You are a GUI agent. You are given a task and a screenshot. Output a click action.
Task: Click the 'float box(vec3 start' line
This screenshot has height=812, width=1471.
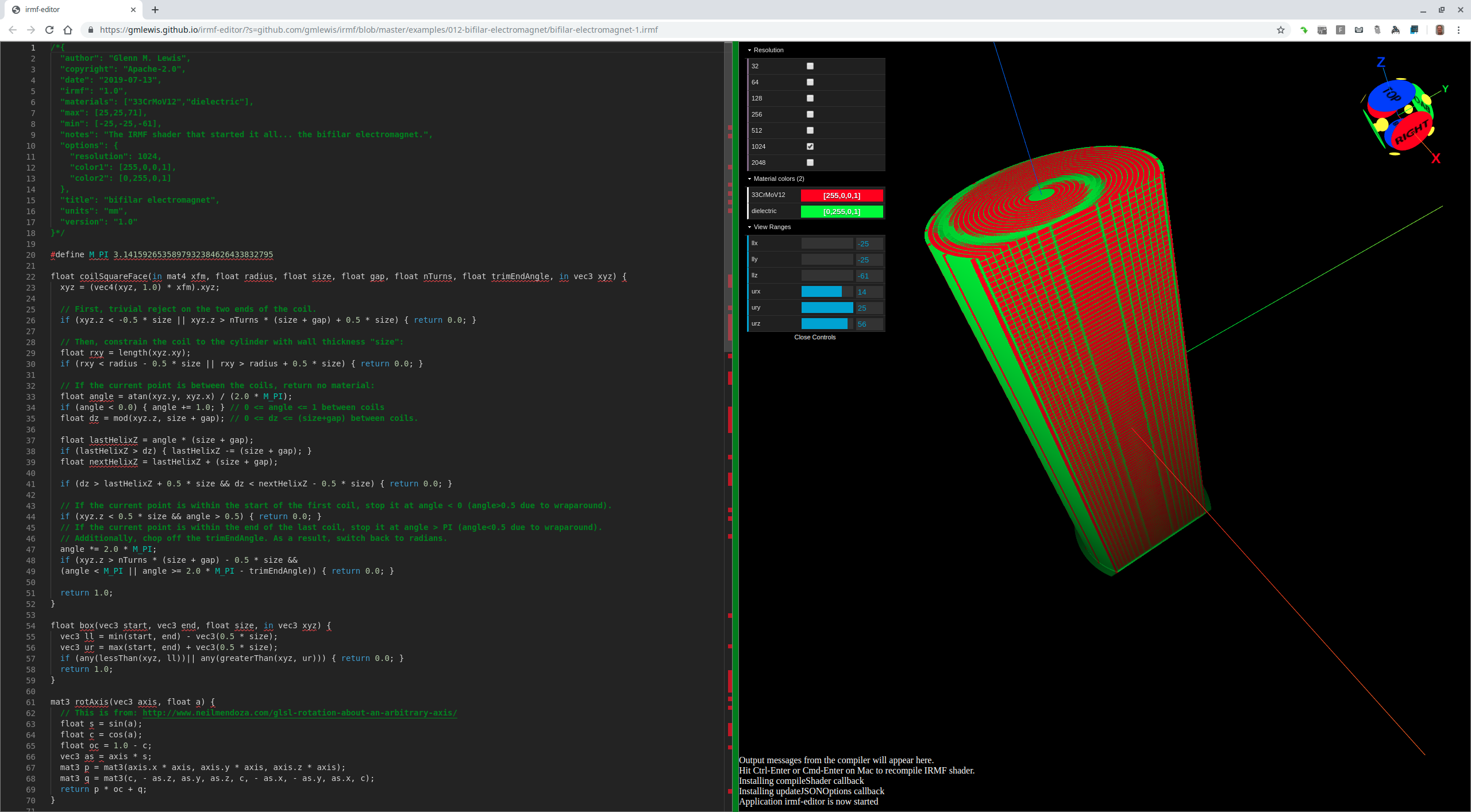[191, 625]
